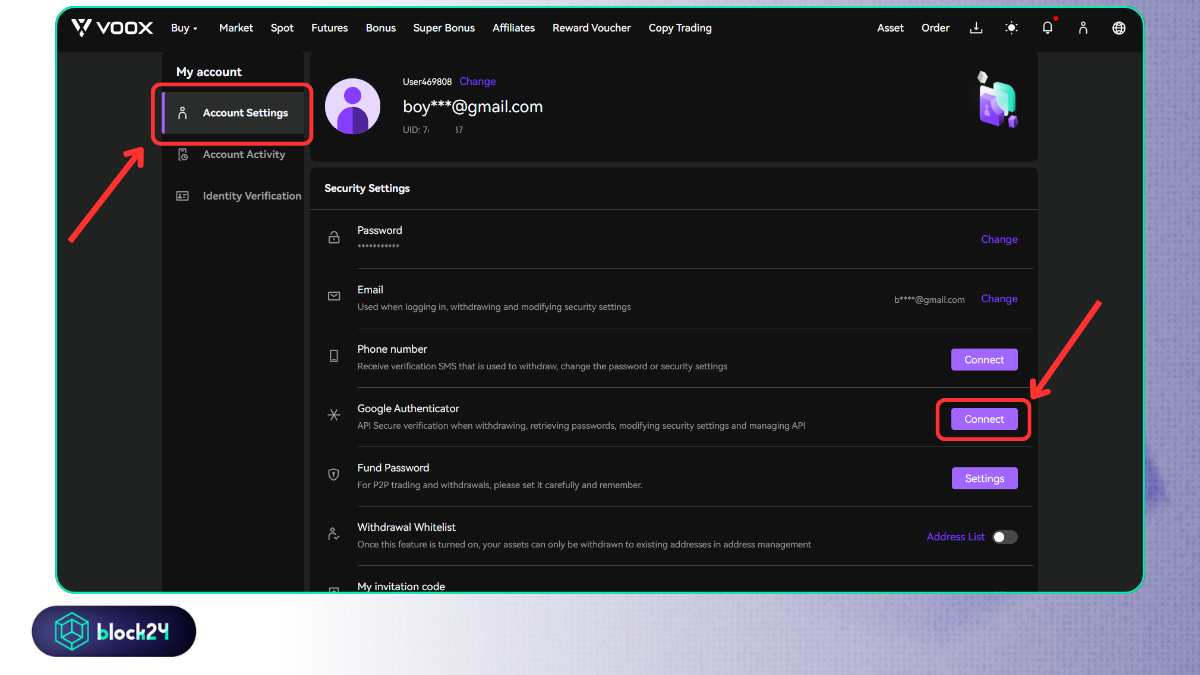Click the Security Settings heading
Image resolution: width=1200 pixels, height=675 pixels.
[x=367, y=188]
